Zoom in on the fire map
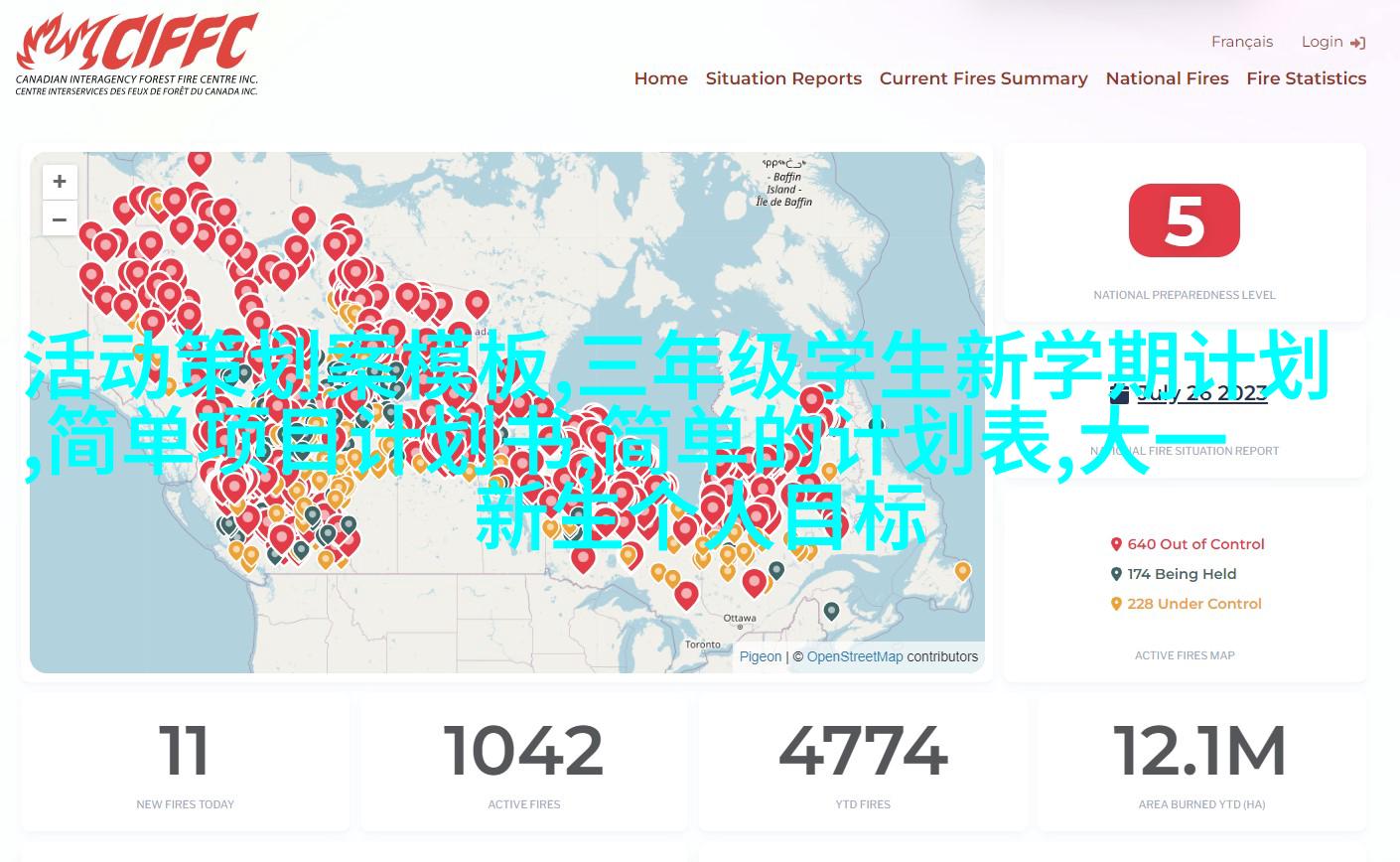 pyautogui.click(x=60, y=182)
